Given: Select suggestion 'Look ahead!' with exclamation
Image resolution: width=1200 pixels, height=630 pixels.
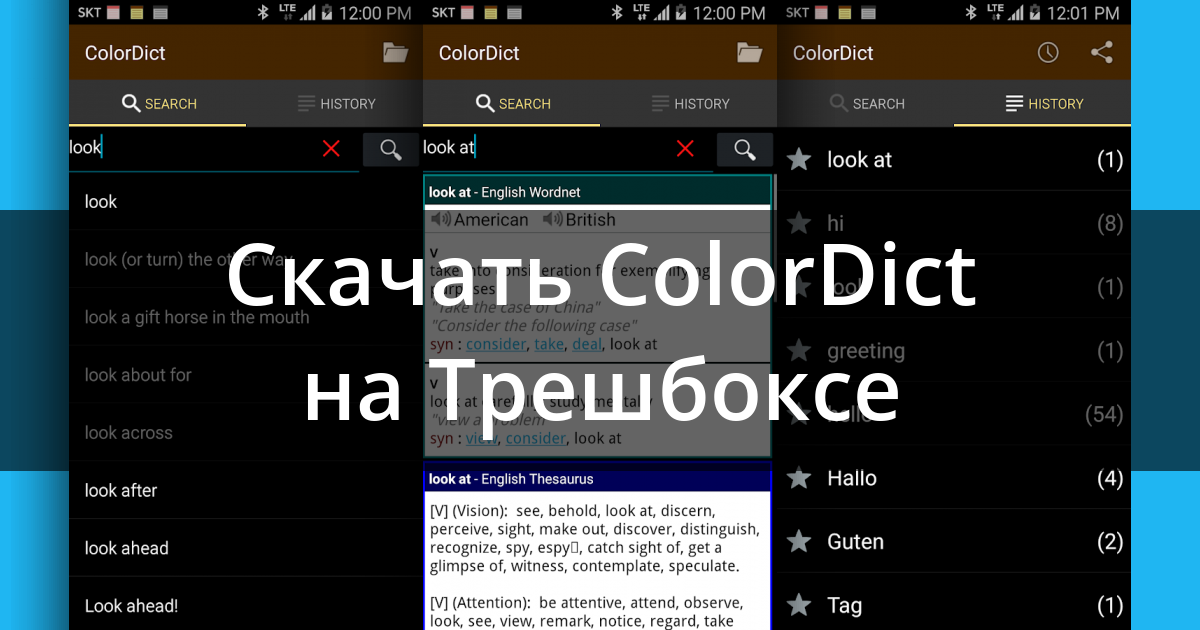Looking at the screenshot, I should pyautogui.click(x=246, y=606).
